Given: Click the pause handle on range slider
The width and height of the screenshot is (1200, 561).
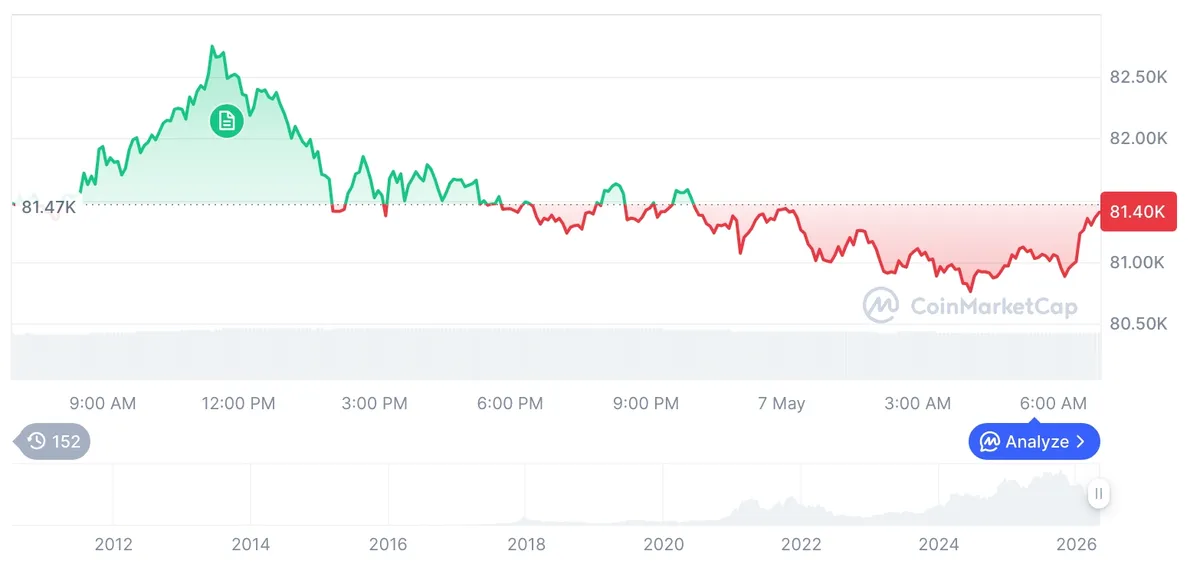Looking at the screenshot, I should pos(1098,493).
